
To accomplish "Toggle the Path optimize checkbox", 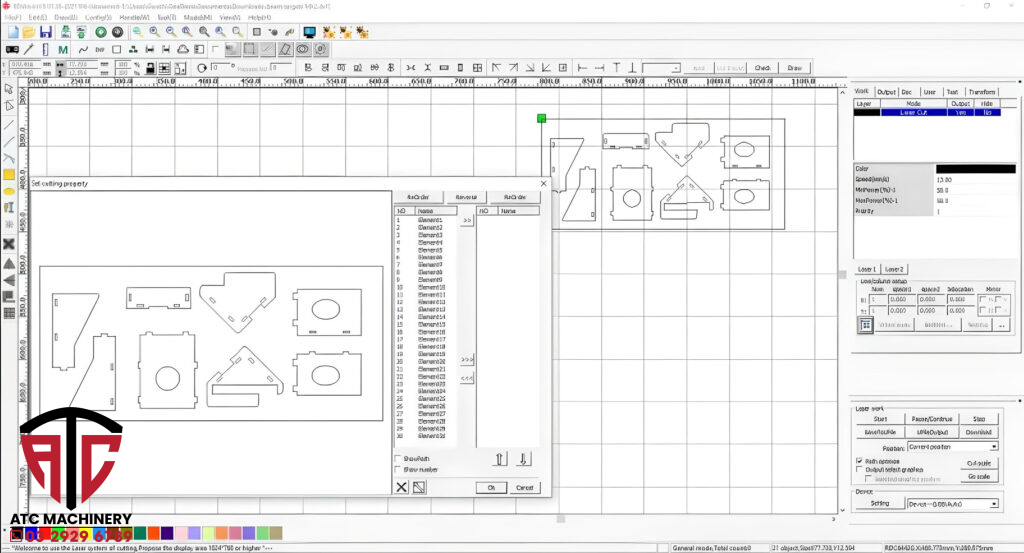I will (x=860, y=461).
